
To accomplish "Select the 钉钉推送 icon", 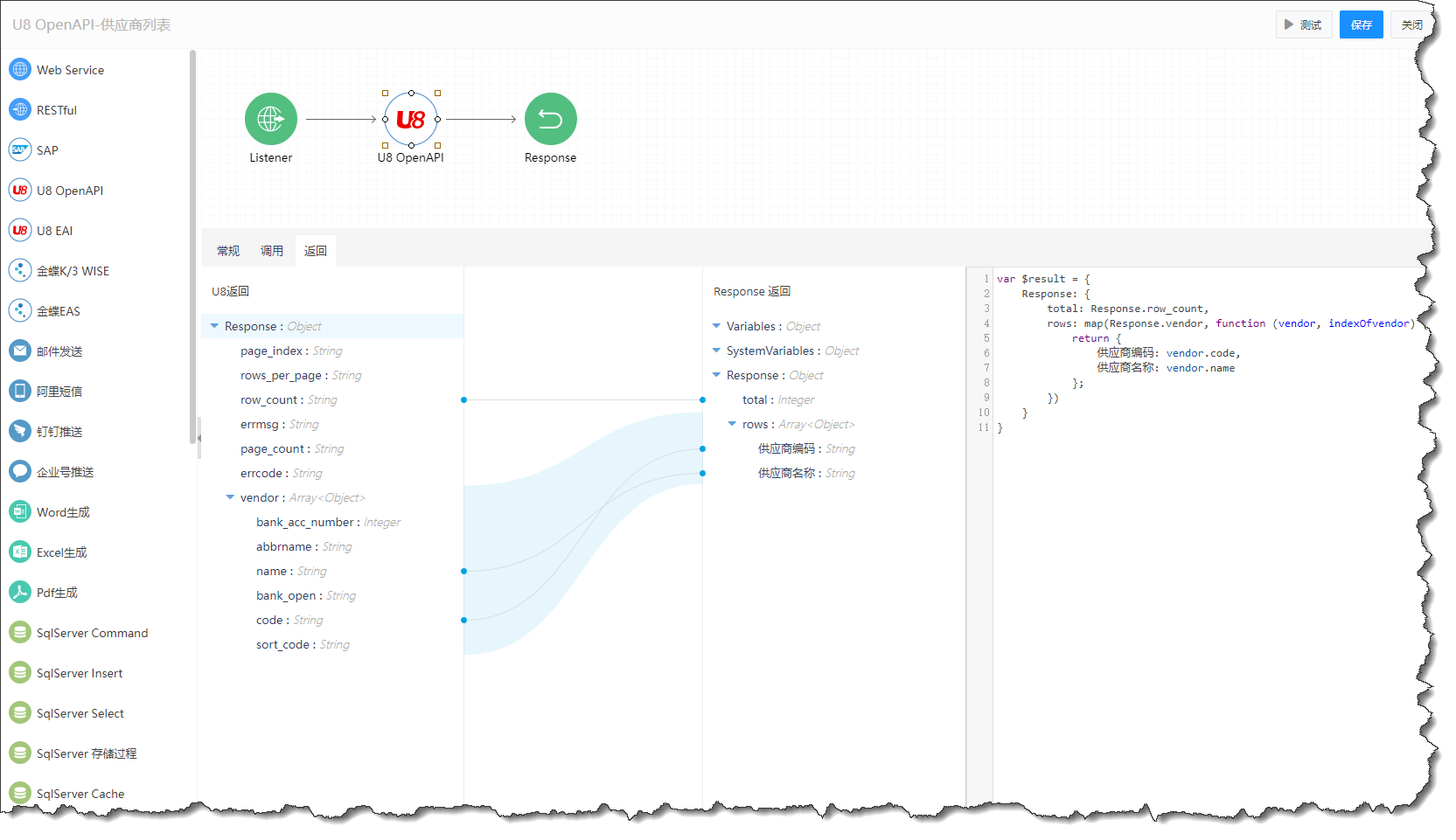I will pyautogui.click(x=20, y=431).
